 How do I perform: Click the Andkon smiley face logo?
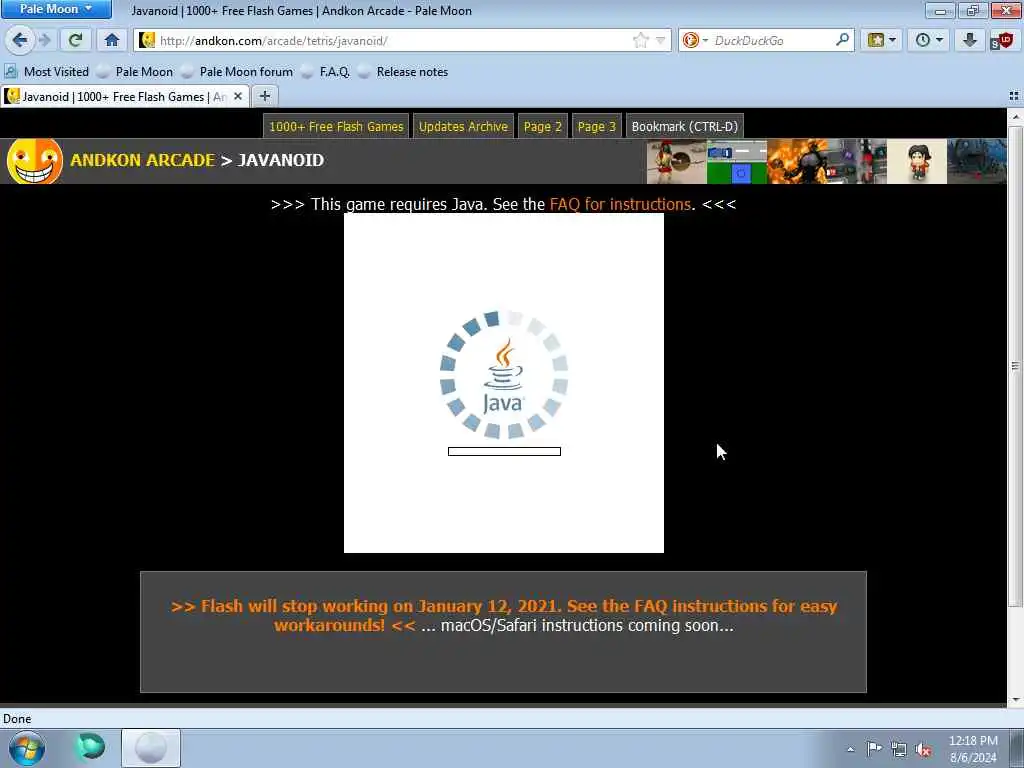(35, 161)
